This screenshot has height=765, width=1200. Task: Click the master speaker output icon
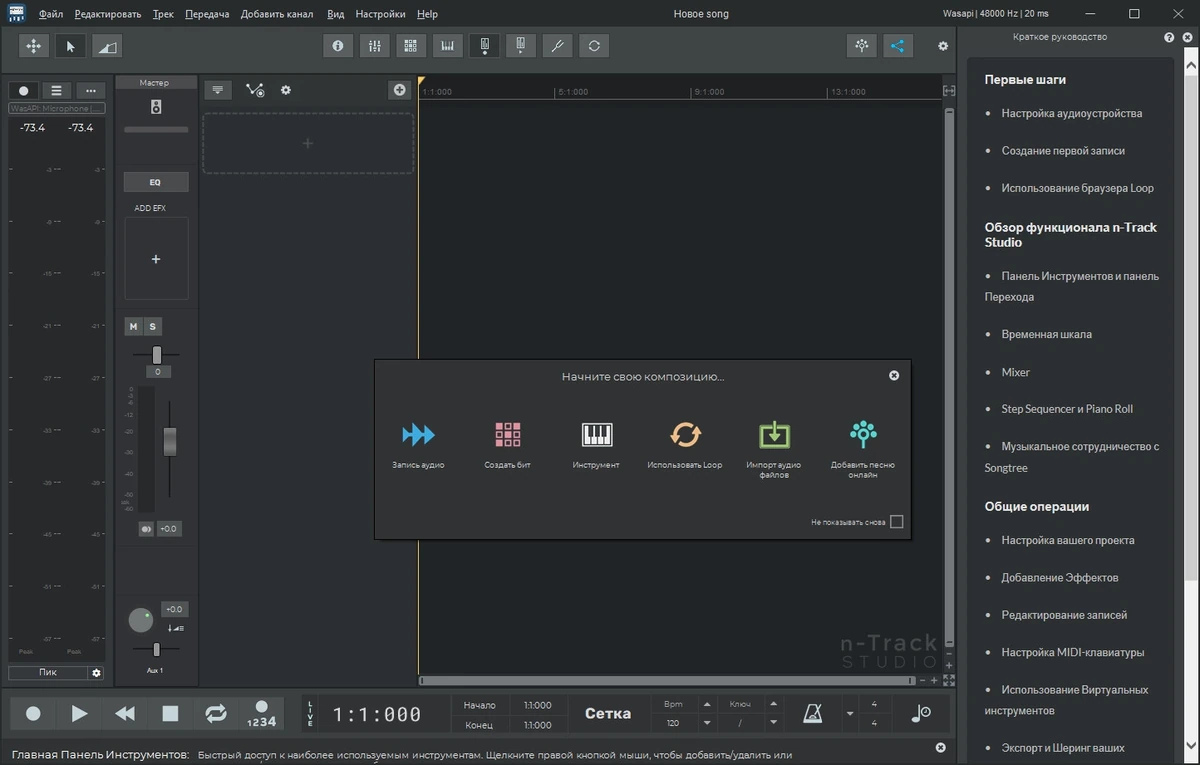pos(156,107)
